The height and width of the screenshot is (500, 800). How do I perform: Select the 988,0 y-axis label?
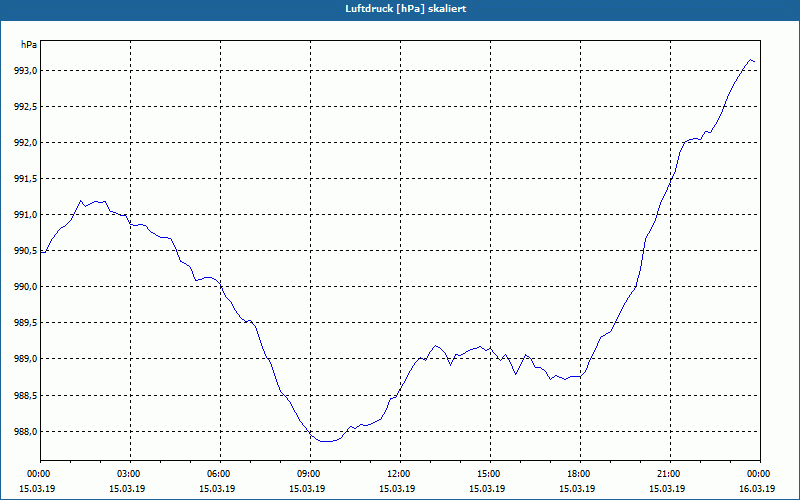pyautogui.click(x=26, y=432)
